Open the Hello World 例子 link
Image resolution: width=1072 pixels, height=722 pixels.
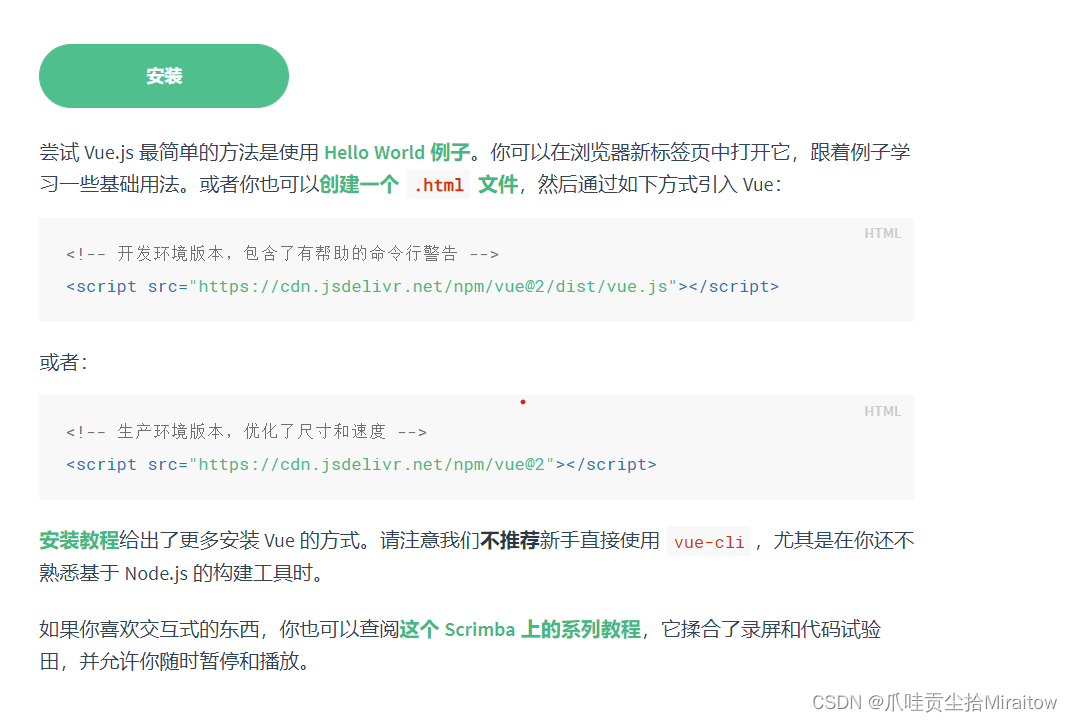tap(397, 152)
